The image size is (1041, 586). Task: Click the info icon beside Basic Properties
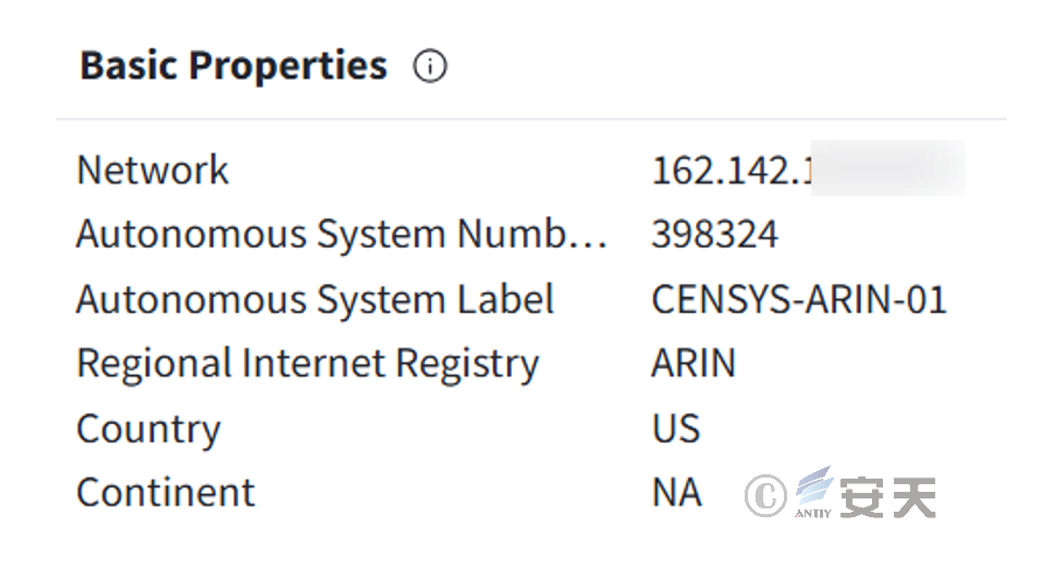point(430,67)
